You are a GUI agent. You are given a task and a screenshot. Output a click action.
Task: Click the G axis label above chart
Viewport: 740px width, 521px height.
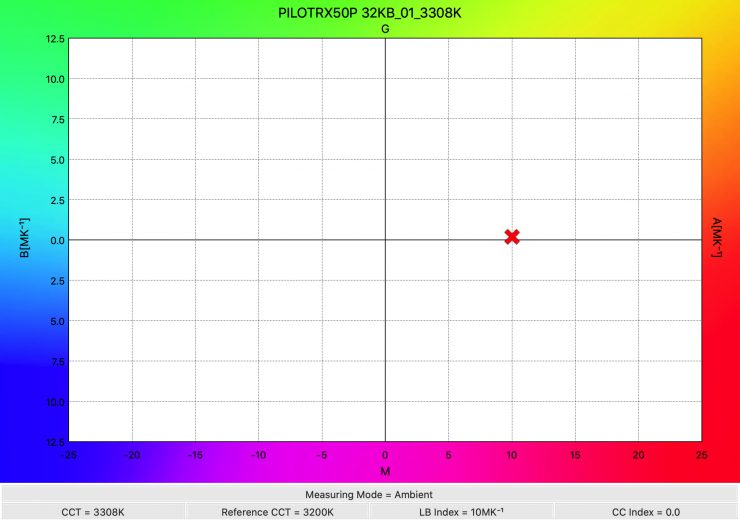385,29
